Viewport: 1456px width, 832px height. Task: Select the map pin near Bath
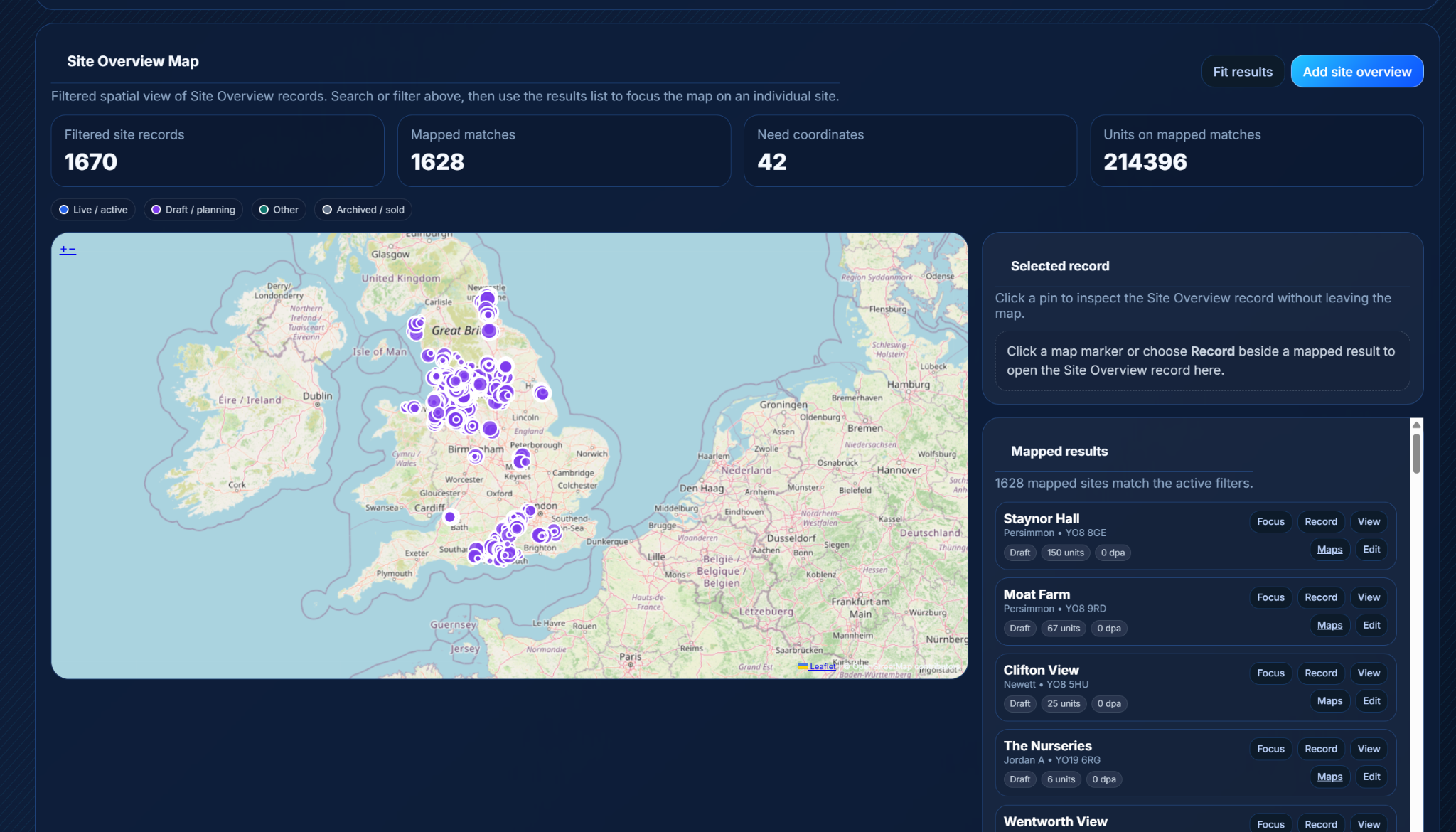(450, 517)
